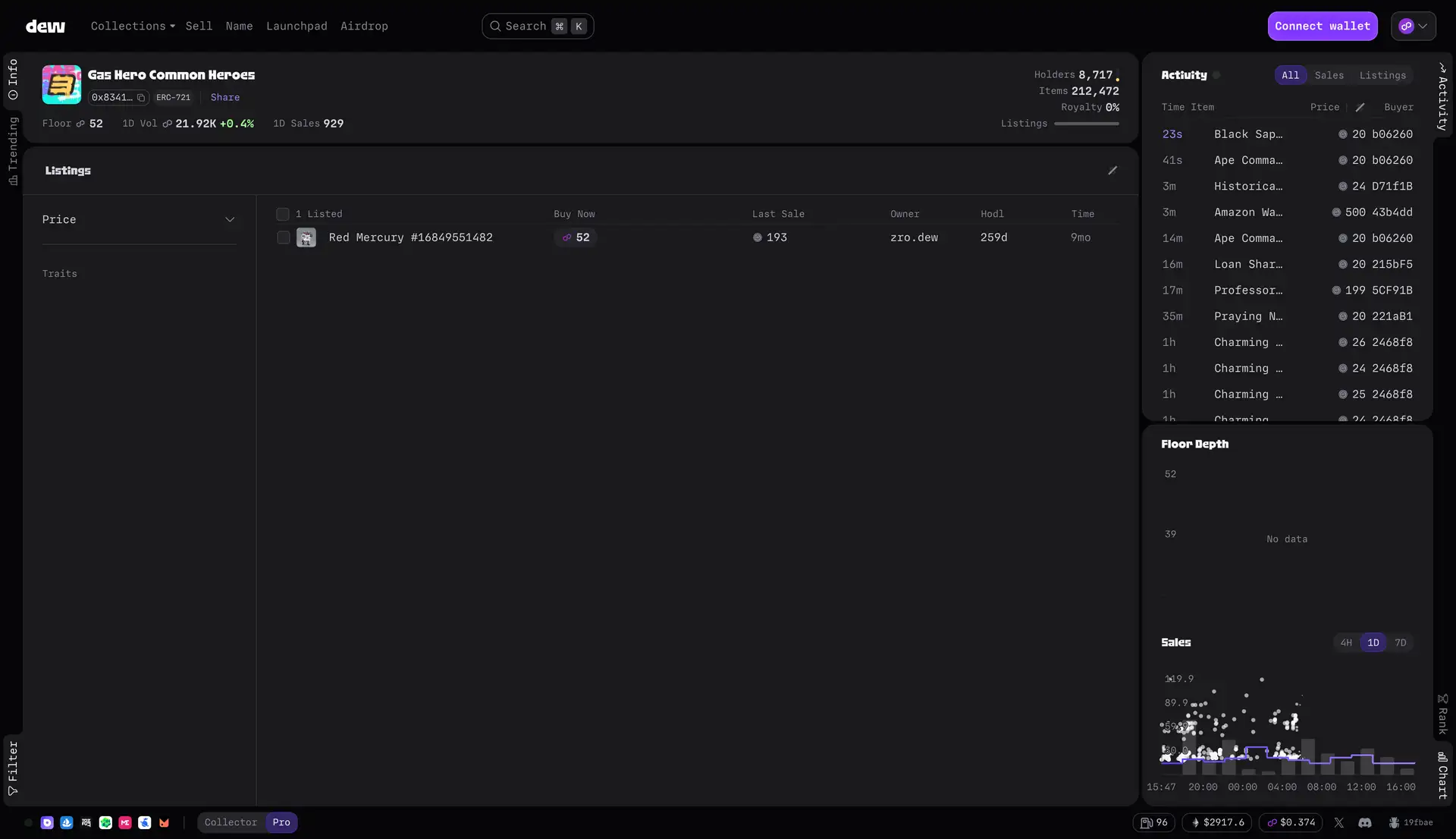Viewport: 1456px width, 839px height.
Task: Focus the Search input field
Action: click(x=526, y=26)
